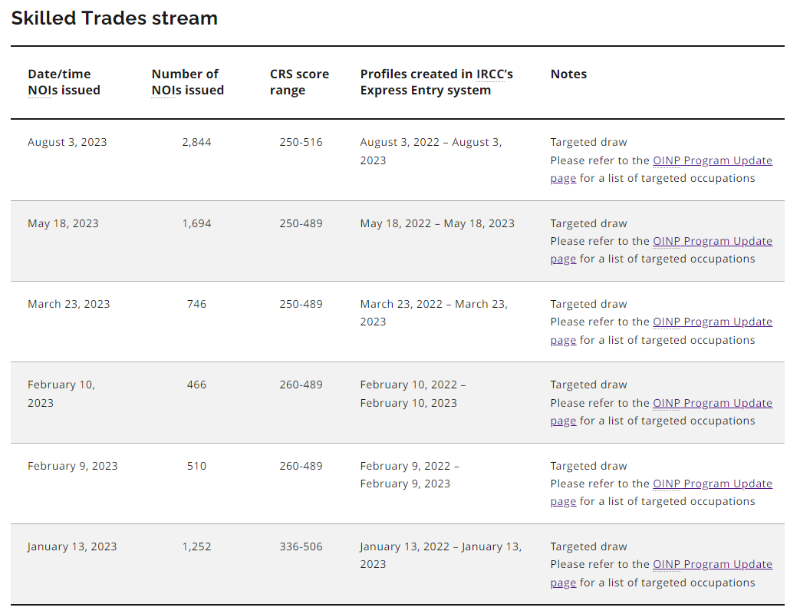800x614 pixels.
Task: Click the Profiles created in IRCC's header
Action: point(436,82)
